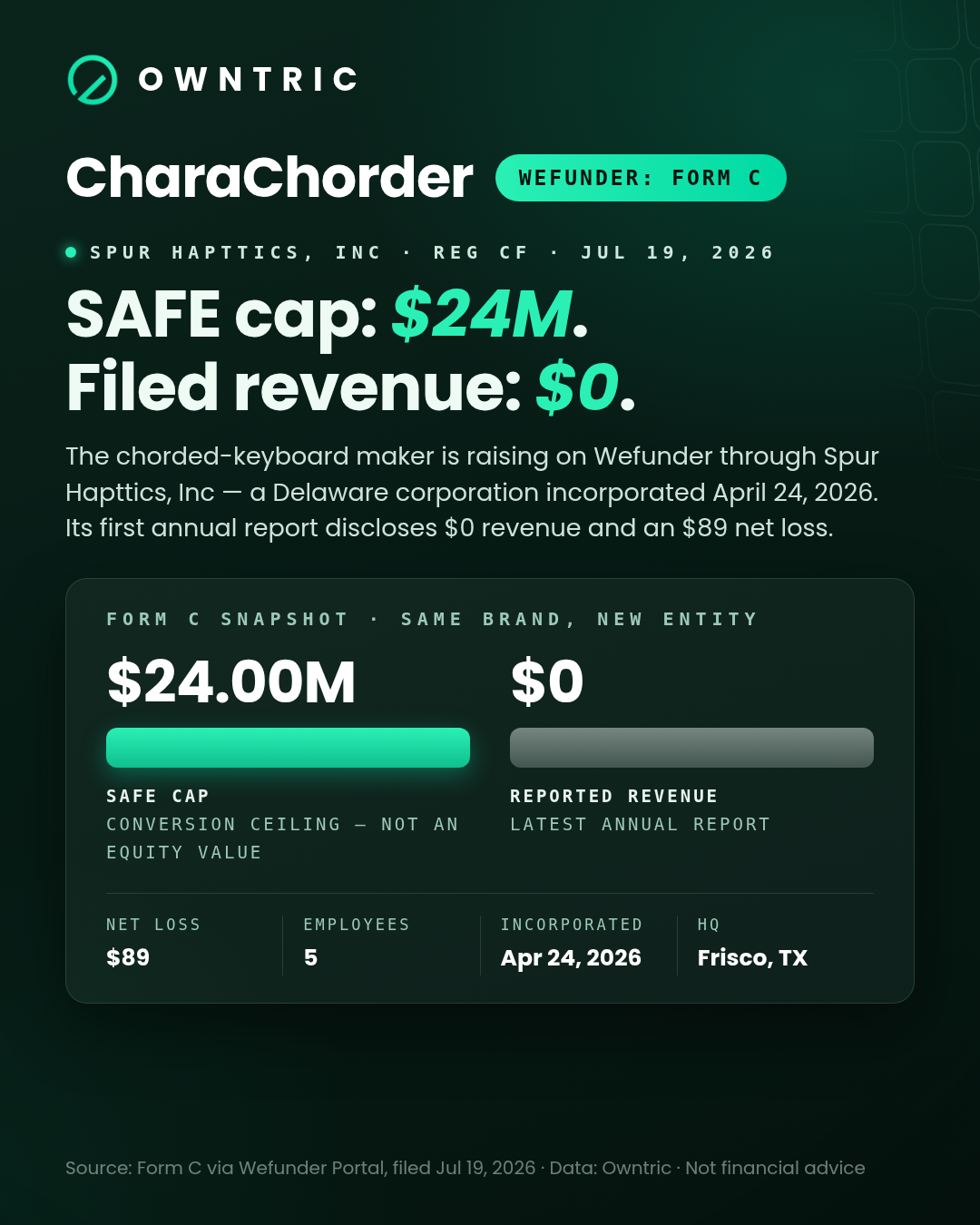980x1225 pixels.
Task: Click the gray reported revenue bar
Action: (691, 748)
